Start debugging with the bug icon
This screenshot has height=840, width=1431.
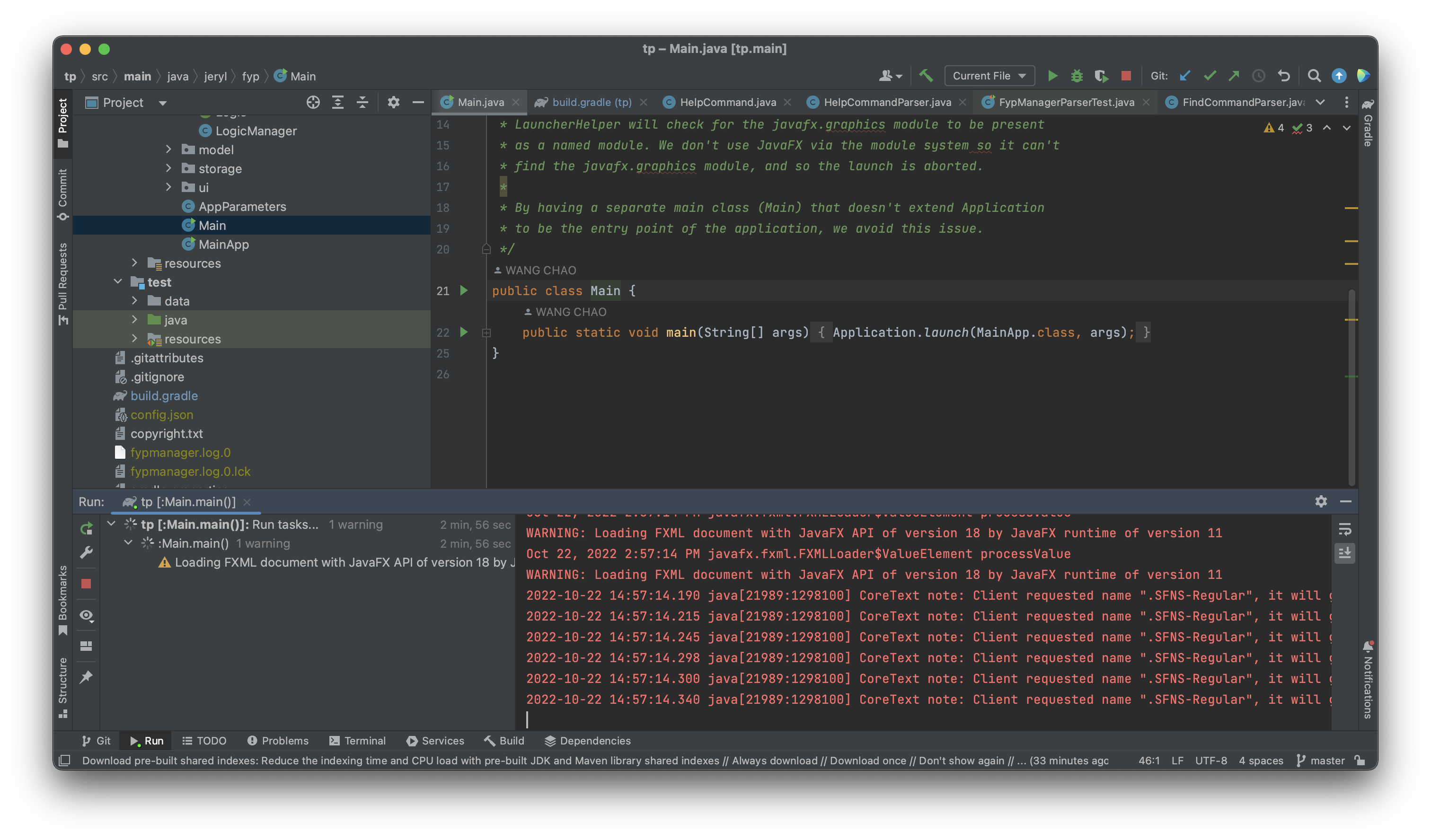(1077, 76)
